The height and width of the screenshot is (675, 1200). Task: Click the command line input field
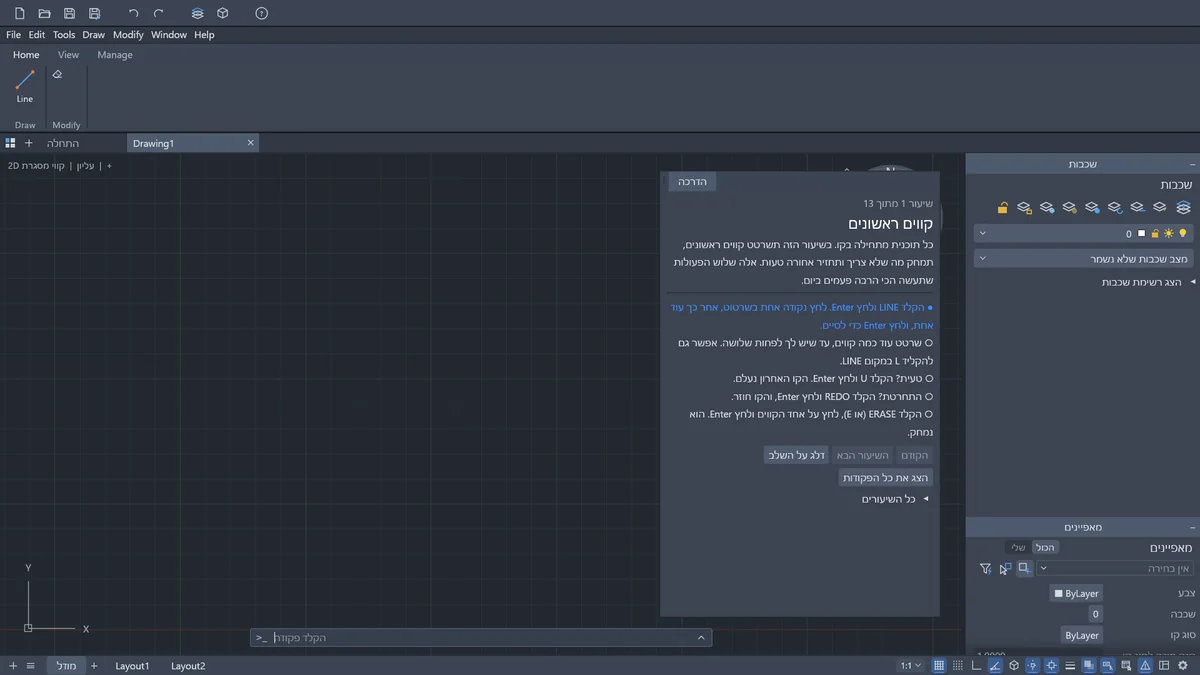point(481,638)
